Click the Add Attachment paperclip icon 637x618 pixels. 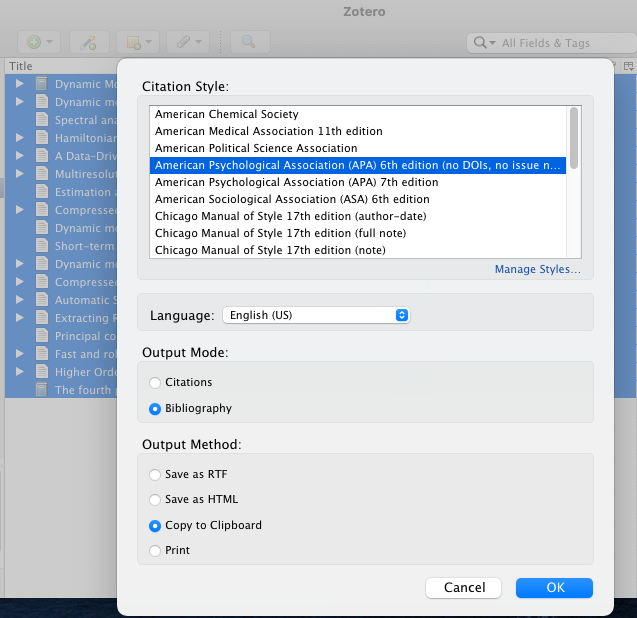183,42
